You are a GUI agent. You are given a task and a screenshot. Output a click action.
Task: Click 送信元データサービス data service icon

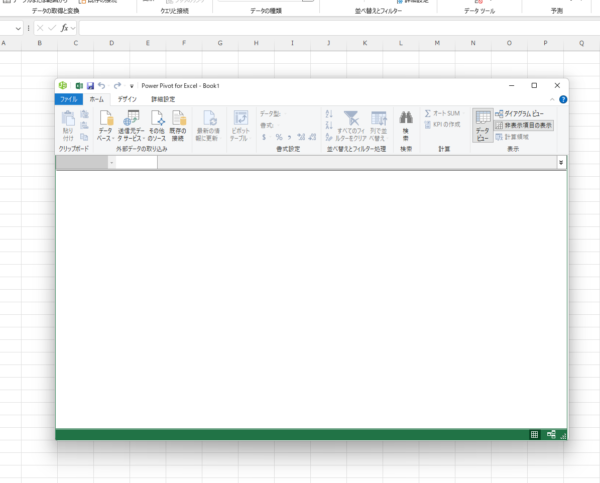tap(130, 124)
